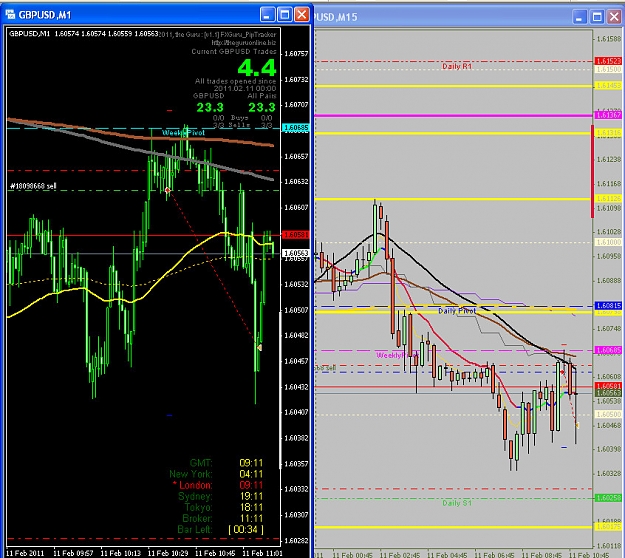Select the #18098668 sell order label
Image resolution: width=625 pixels, height=558 pixels.
click(x=33, y=186)
